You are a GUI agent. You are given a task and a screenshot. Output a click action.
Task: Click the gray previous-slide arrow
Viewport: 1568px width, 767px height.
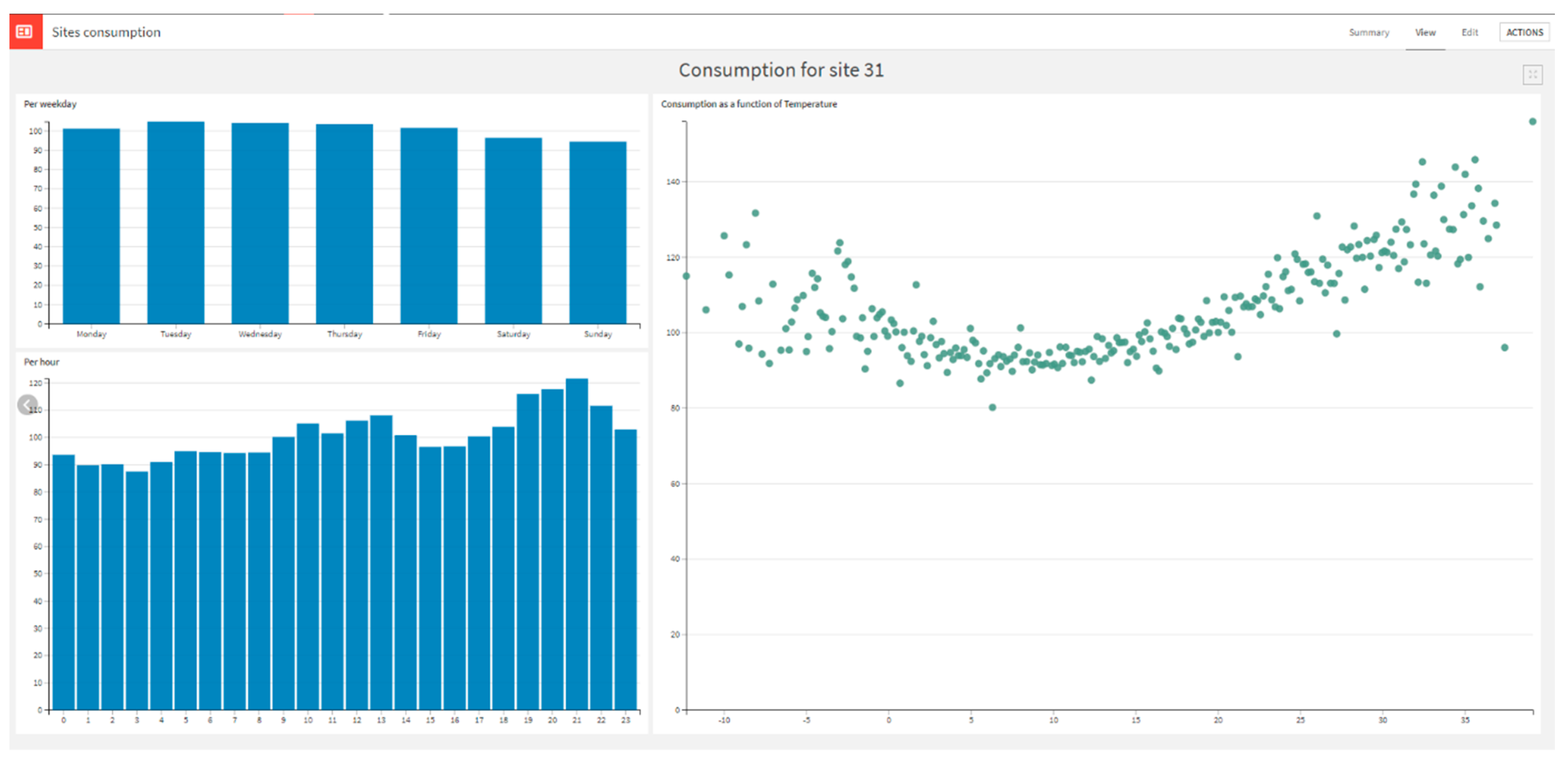click(27, 405)
